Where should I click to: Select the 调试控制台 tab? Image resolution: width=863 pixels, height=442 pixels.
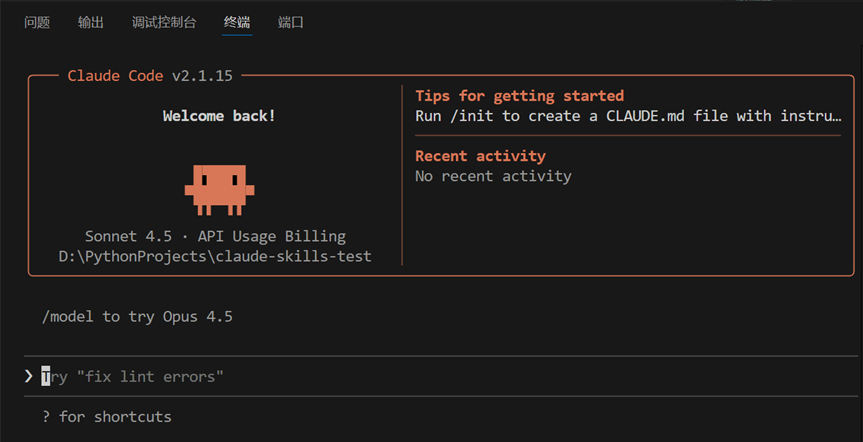point(164,23)
